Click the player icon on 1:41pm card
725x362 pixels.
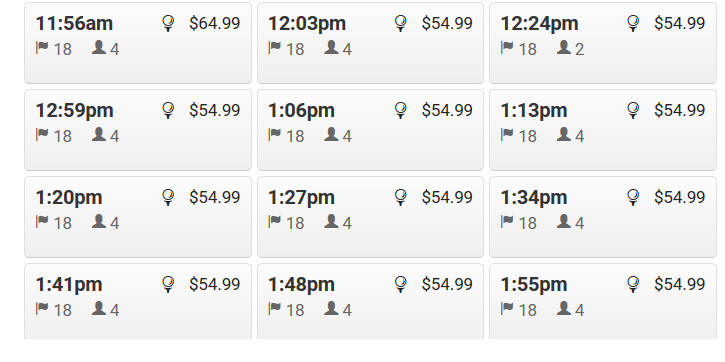(98, 308)
